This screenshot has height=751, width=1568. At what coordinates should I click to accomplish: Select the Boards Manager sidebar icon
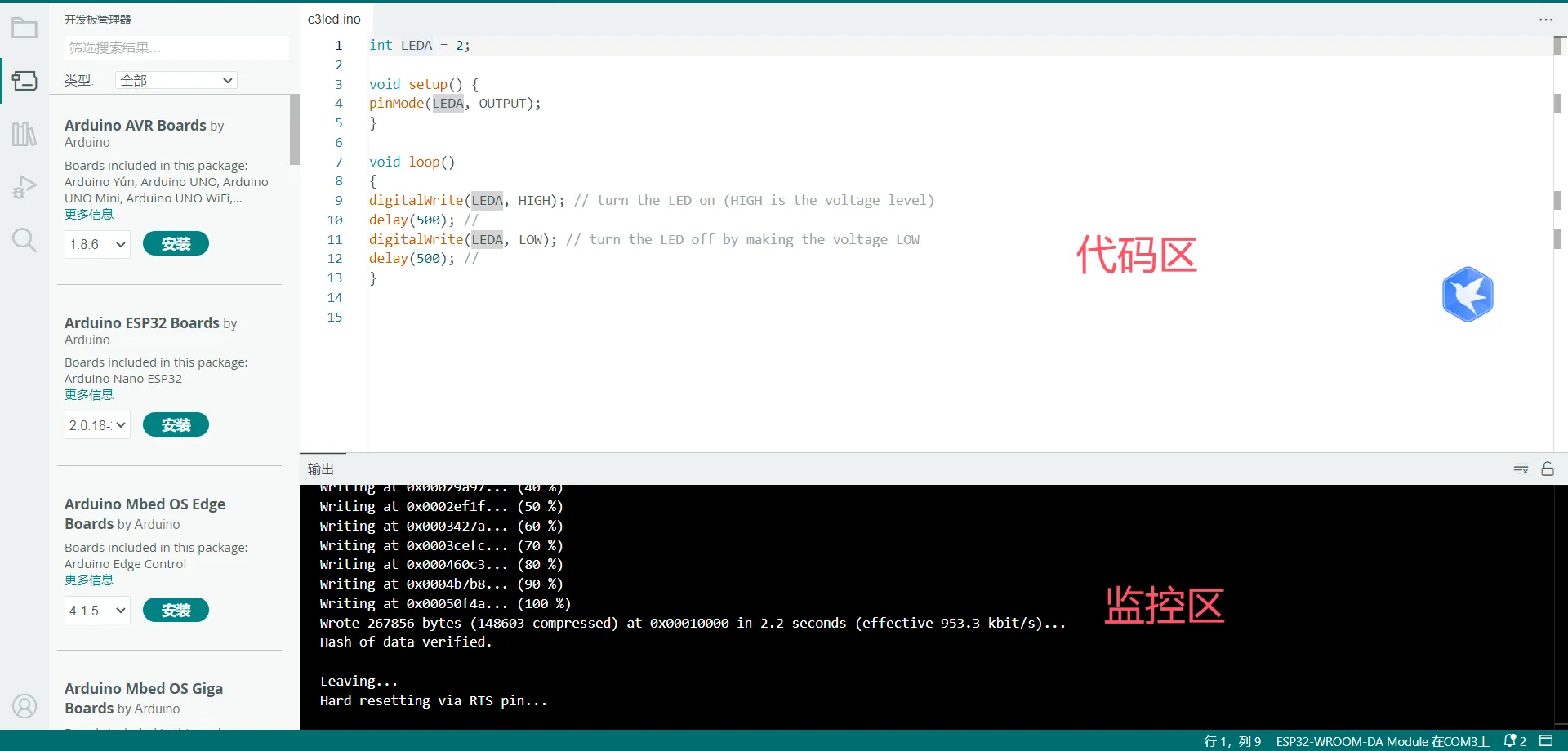pyautogui.click(x=24, y=80)
